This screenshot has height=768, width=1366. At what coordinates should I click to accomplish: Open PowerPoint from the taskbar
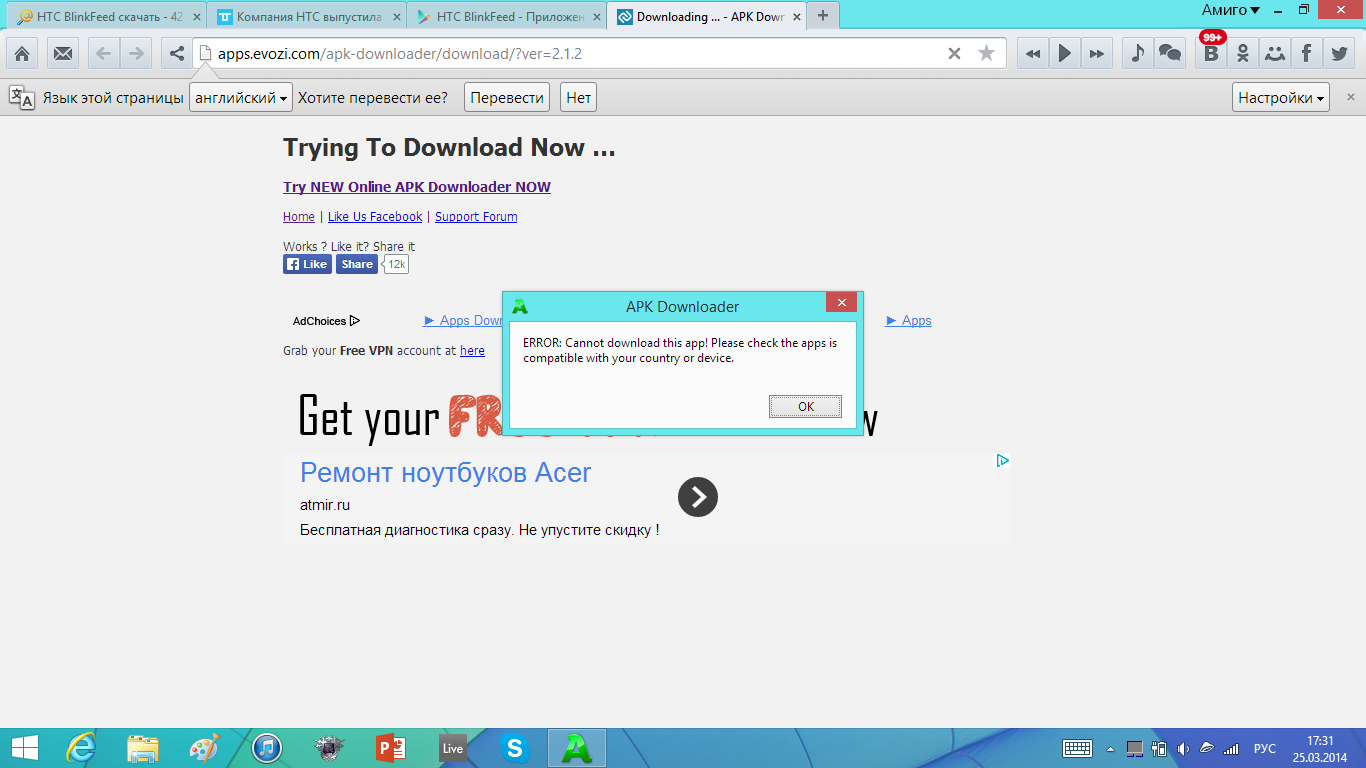[x=390, y=748]
